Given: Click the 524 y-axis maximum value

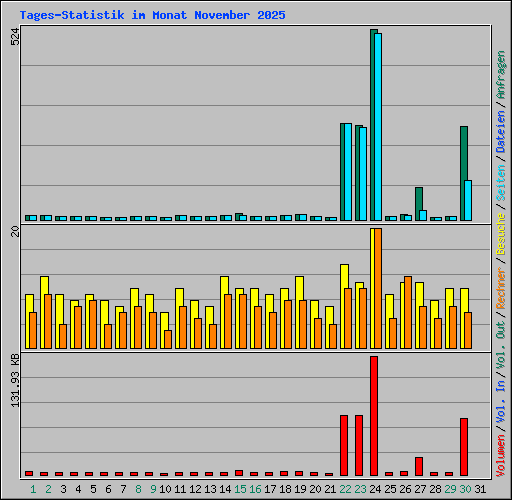Looking at the screenshot, I should click(x=15, y=36).
